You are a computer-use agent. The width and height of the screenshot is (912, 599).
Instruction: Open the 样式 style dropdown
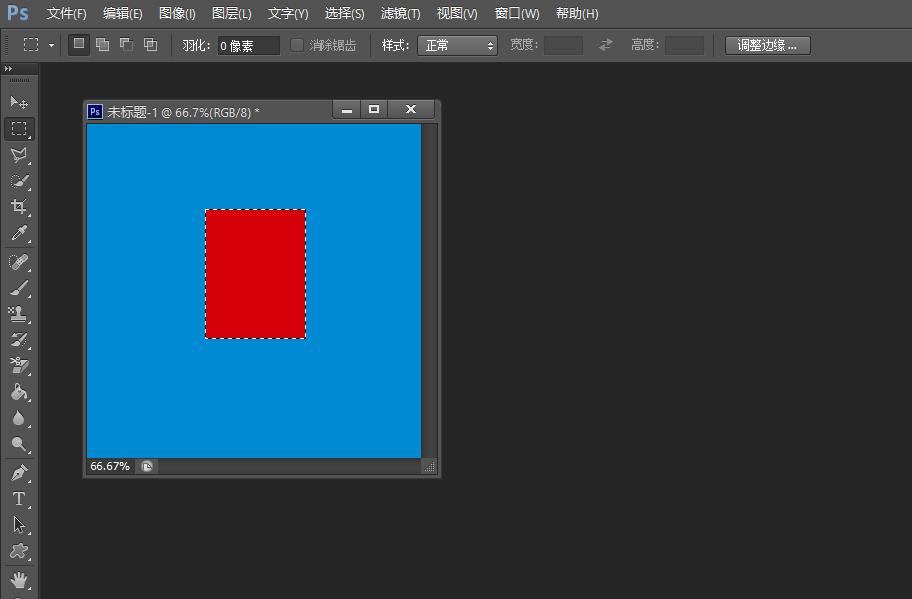(x=457, y=44)
